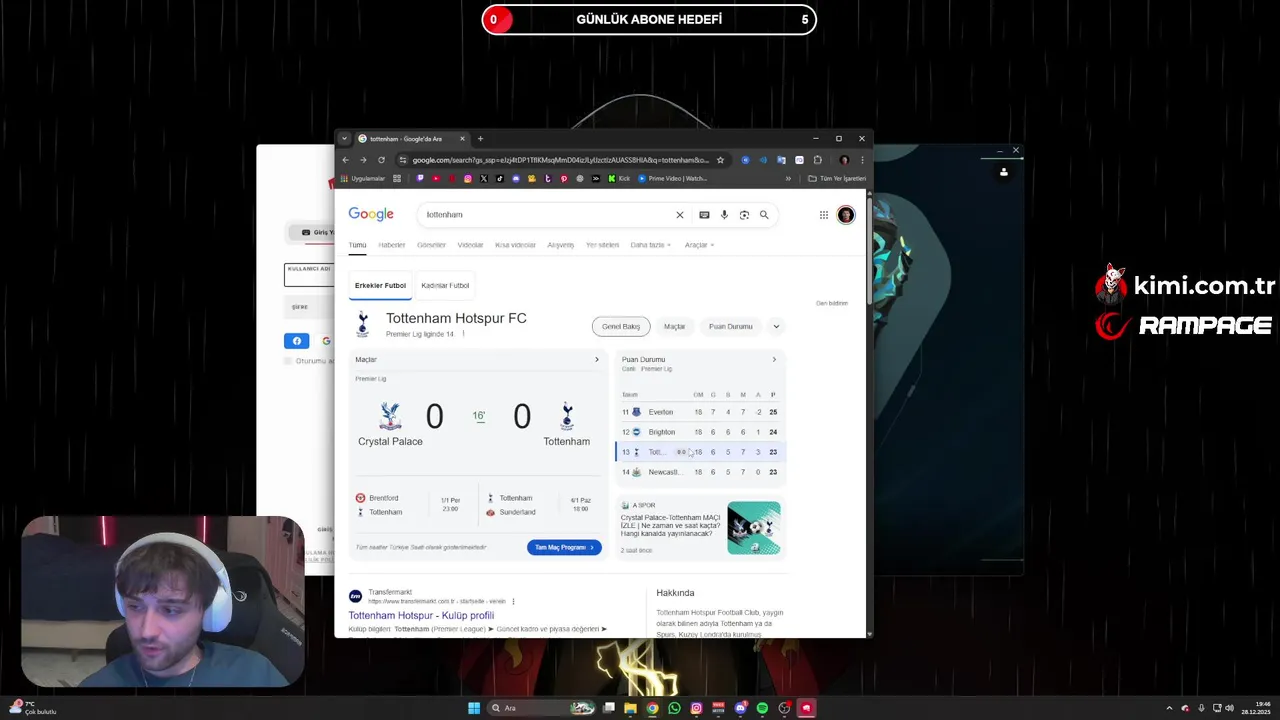1280x720 pixels.
Task: Select the Everton row in standings
Action: 699,412
